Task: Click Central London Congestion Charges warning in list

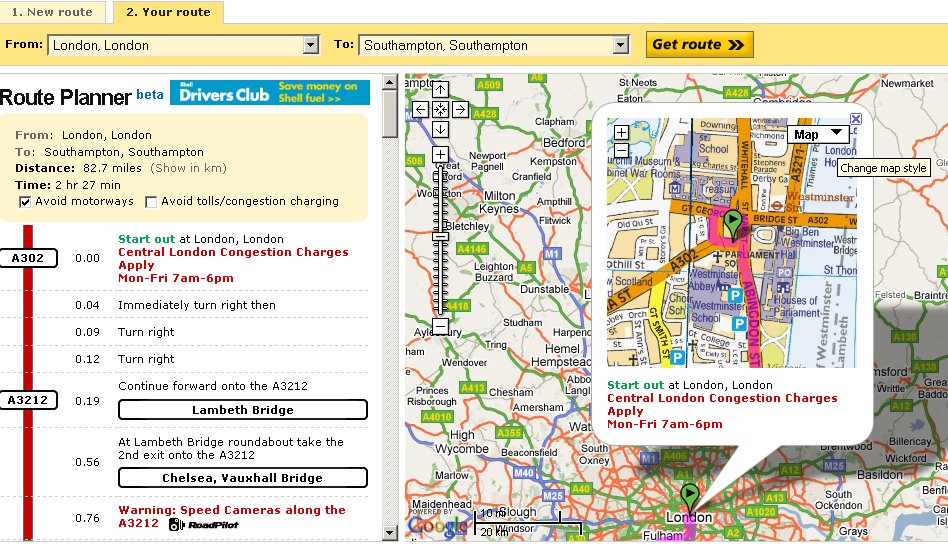Action: pos(233,265)
